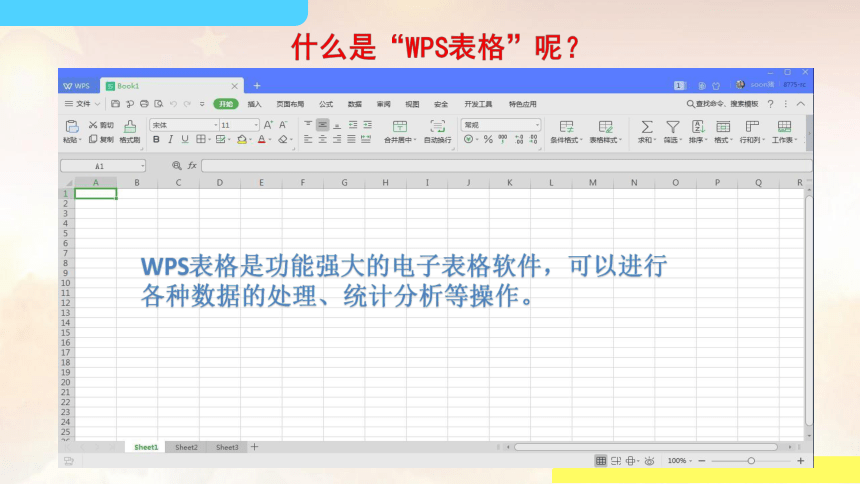Select the Format Painter (格式刷) brush
Screen dimensions: 860x484
130,127
